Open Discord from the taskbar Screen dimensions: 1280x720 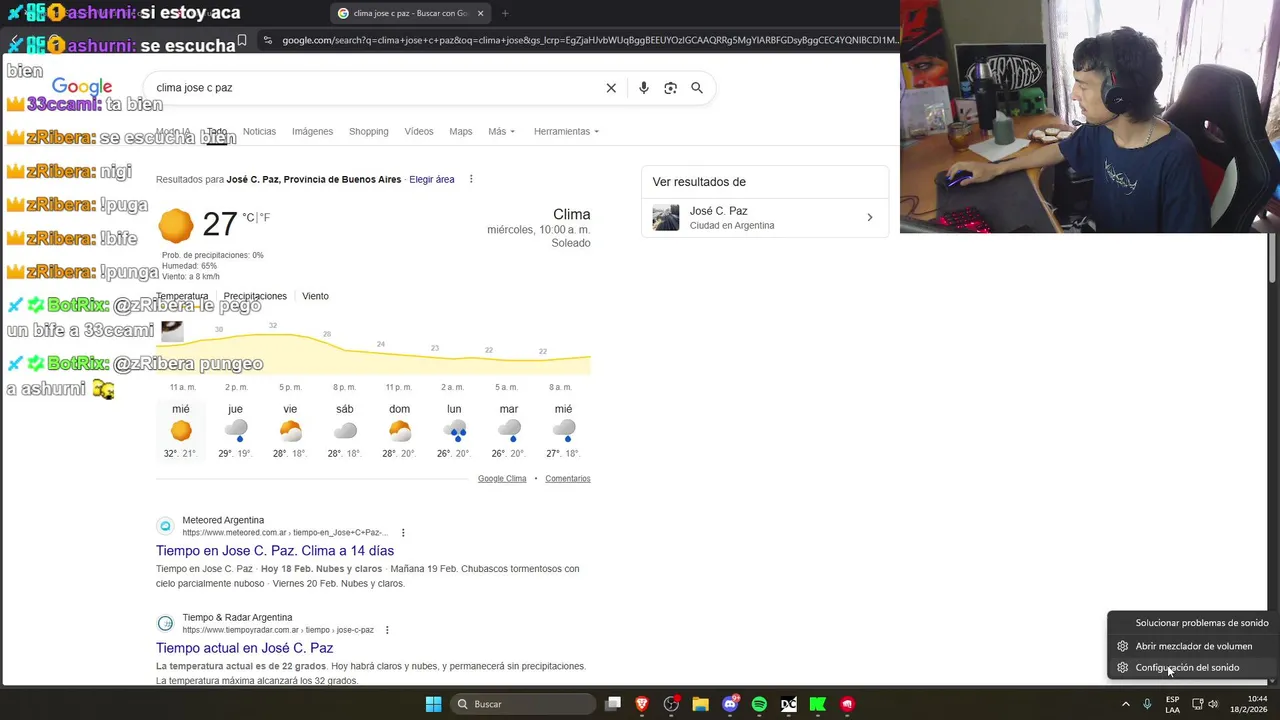(730, 704)
